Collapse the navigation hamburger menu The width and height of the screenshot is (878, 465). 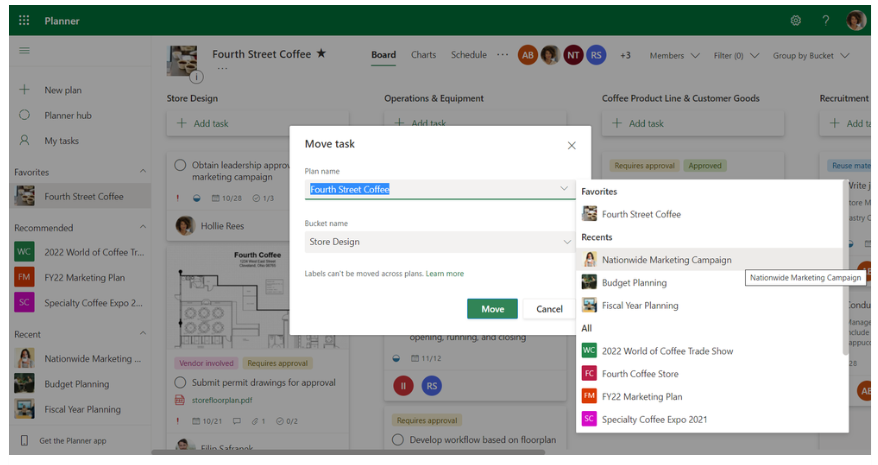click(x=24, y=50)
